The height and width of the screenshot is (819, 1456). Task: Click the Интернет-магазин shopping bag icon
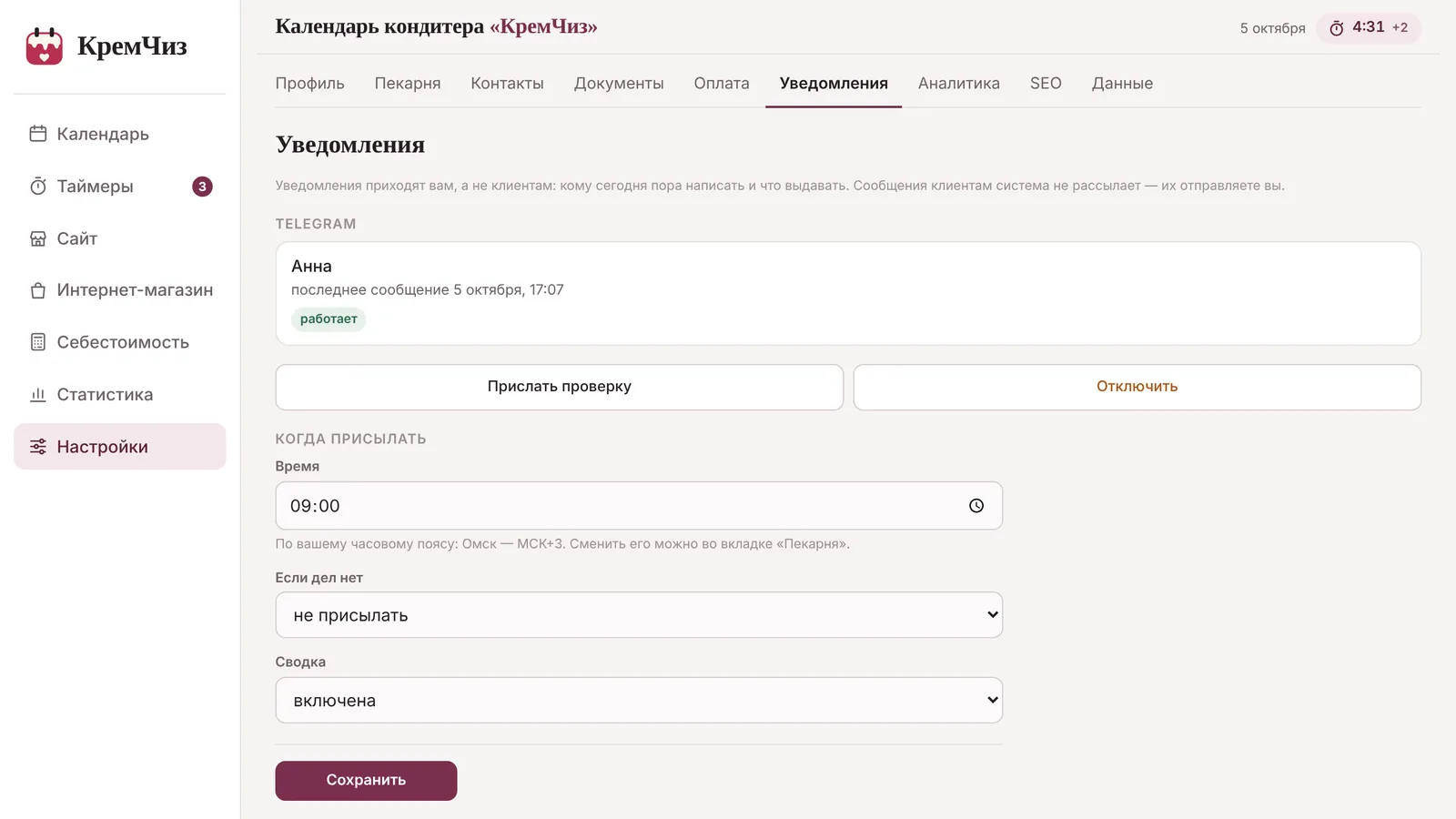38,290
